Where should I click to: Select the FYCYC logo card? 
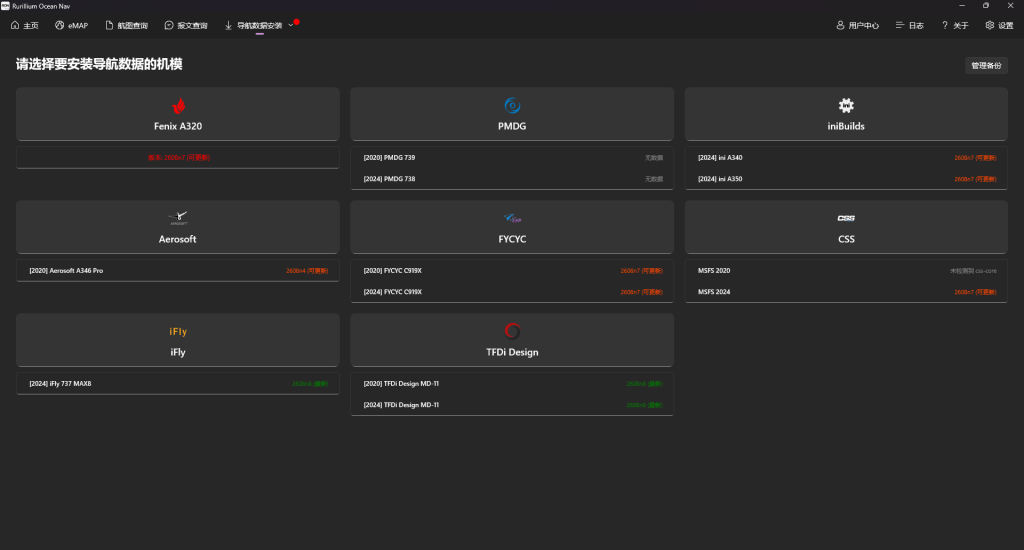point(512,227)
